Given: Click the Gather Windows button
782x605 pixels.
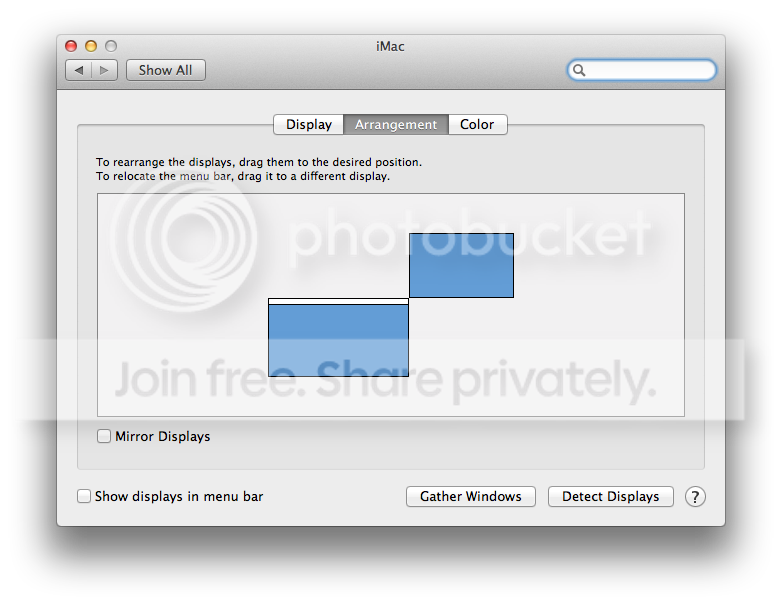Looking at the screenshot, I should 471,497.
